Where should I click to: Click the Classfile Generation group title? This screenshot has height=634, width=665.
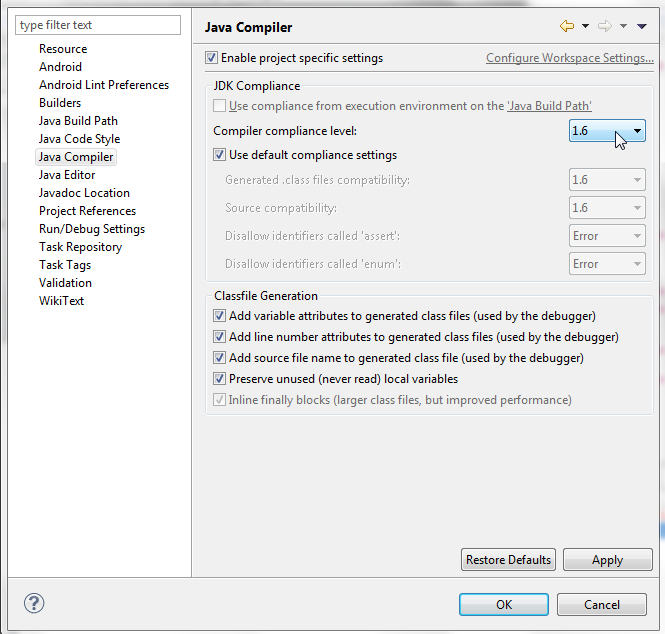click(266, 296)
